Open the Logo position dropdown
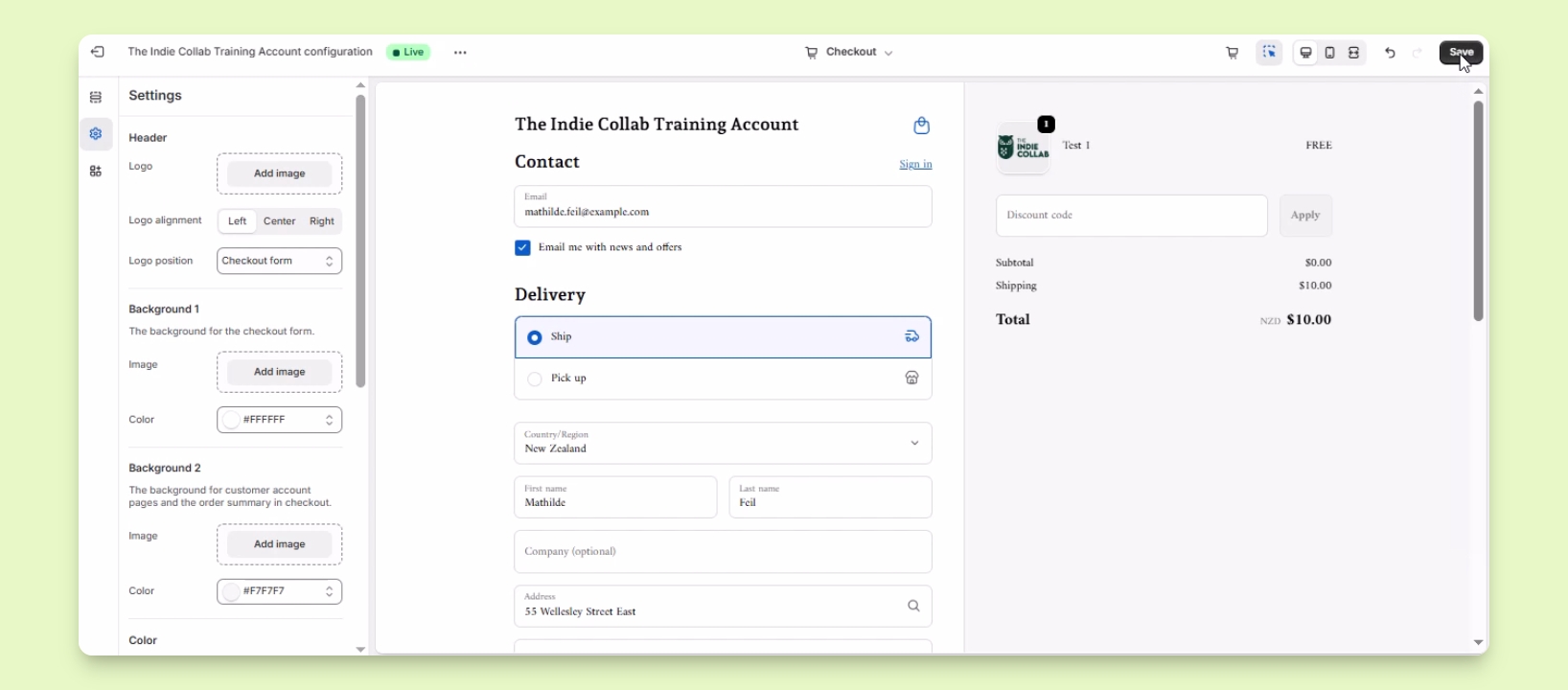The height and width of the screenshot is (690, 1568). pos(279,261)
